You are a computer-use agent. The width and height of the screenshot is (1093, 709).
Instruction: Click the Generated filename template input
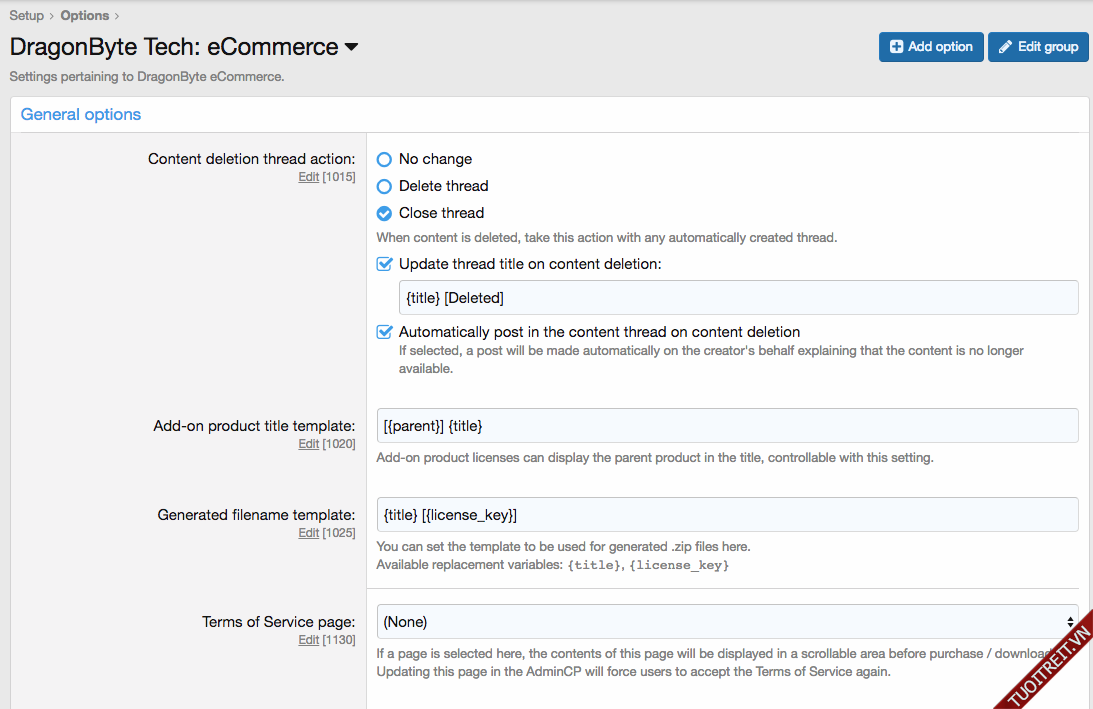point(727,515)
